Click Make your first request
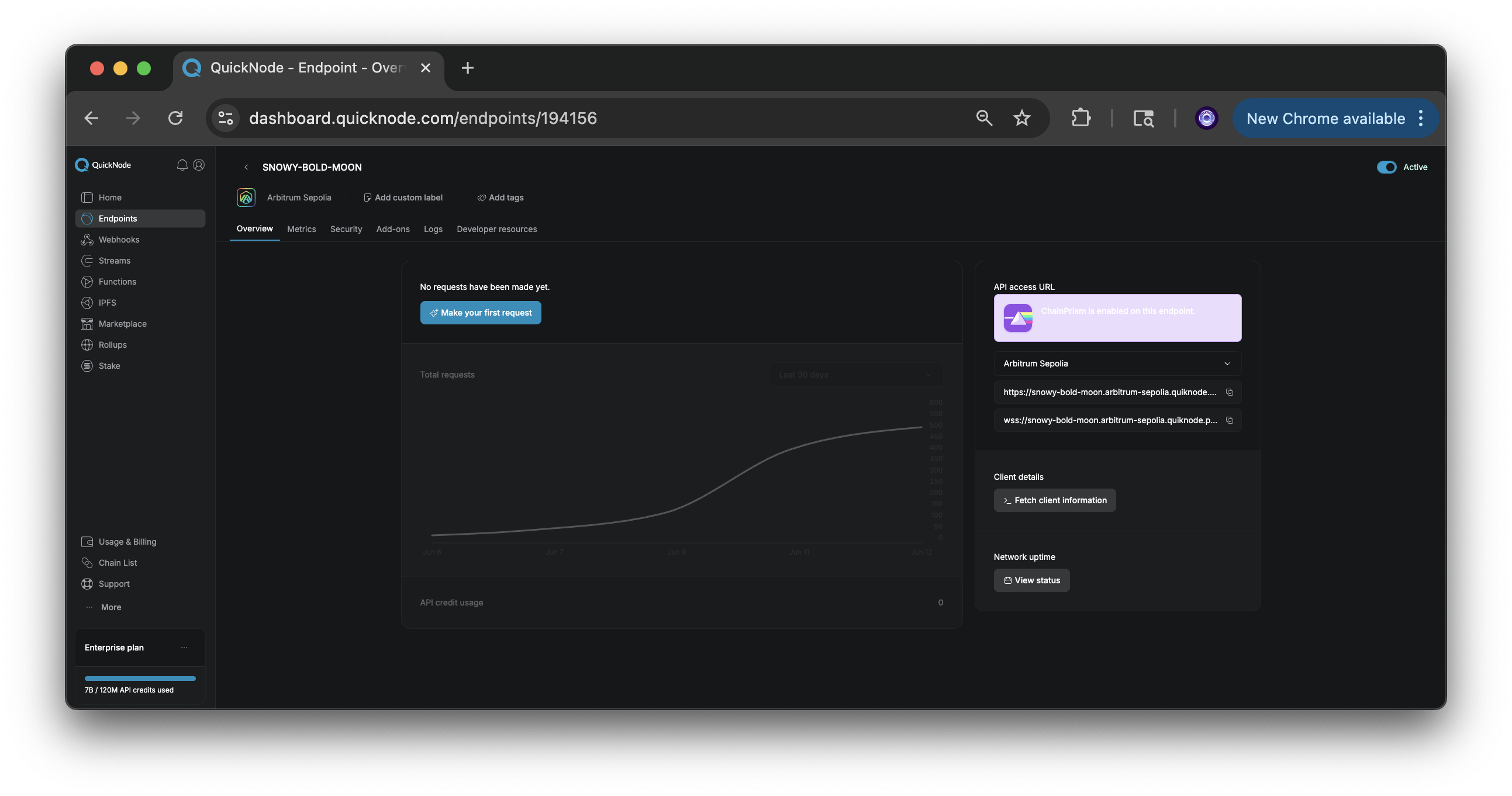Viewport: 1512px width, 796px height. tap(480, 312)
